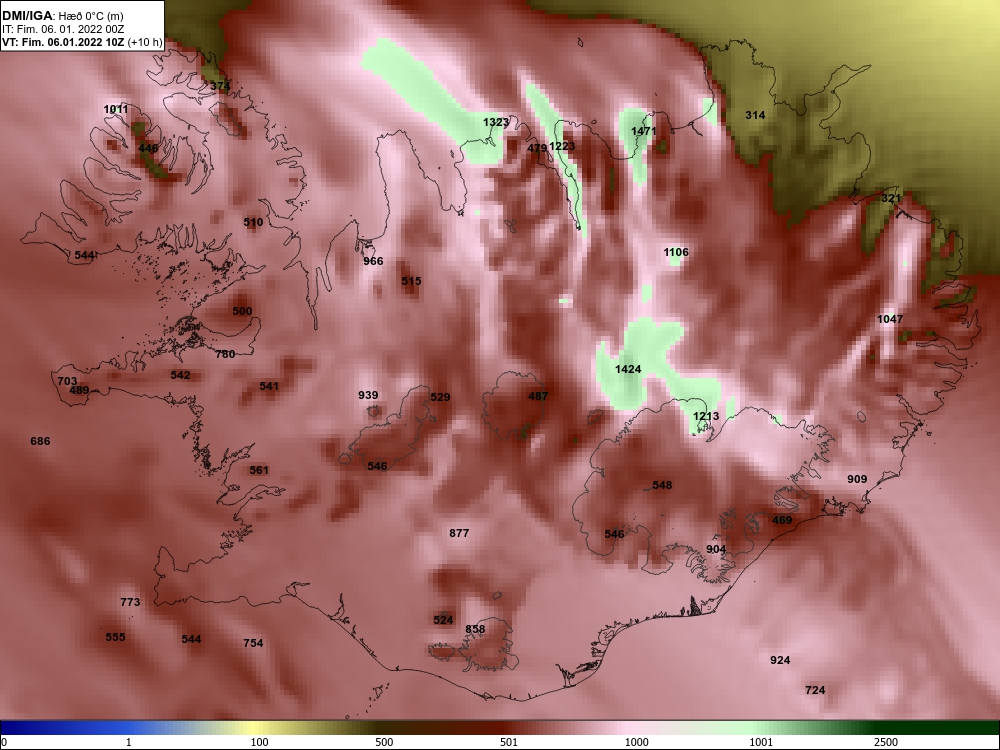Click the 1471 height label

coord(643,131)
